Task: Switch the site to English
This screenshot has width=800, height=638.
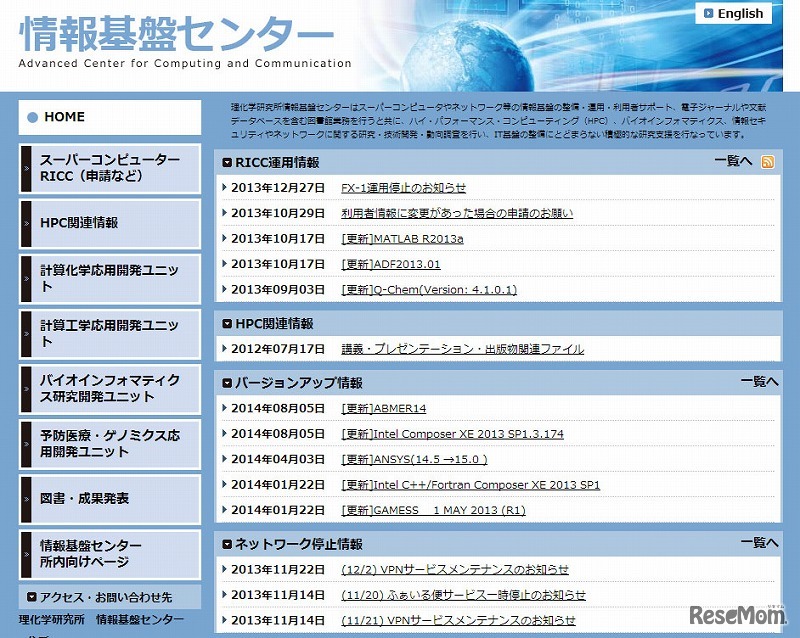Action: 735,13
